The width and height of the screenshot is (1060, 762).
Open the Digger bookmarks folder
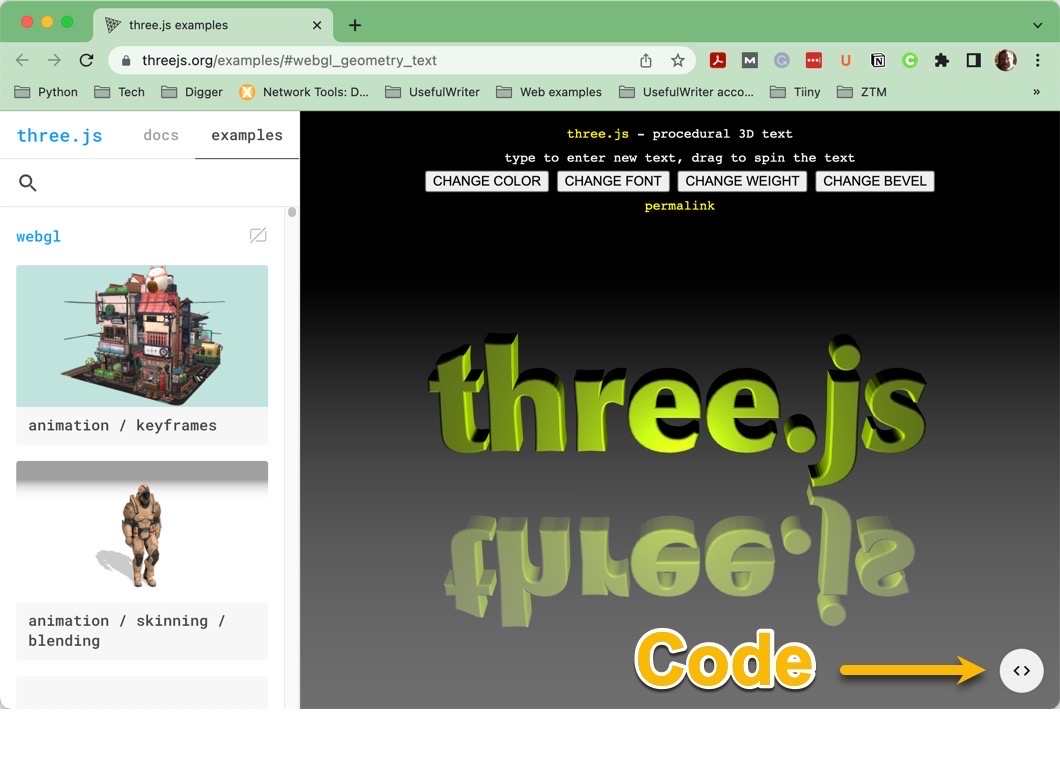pyautogui.click(x=191, y=92)
